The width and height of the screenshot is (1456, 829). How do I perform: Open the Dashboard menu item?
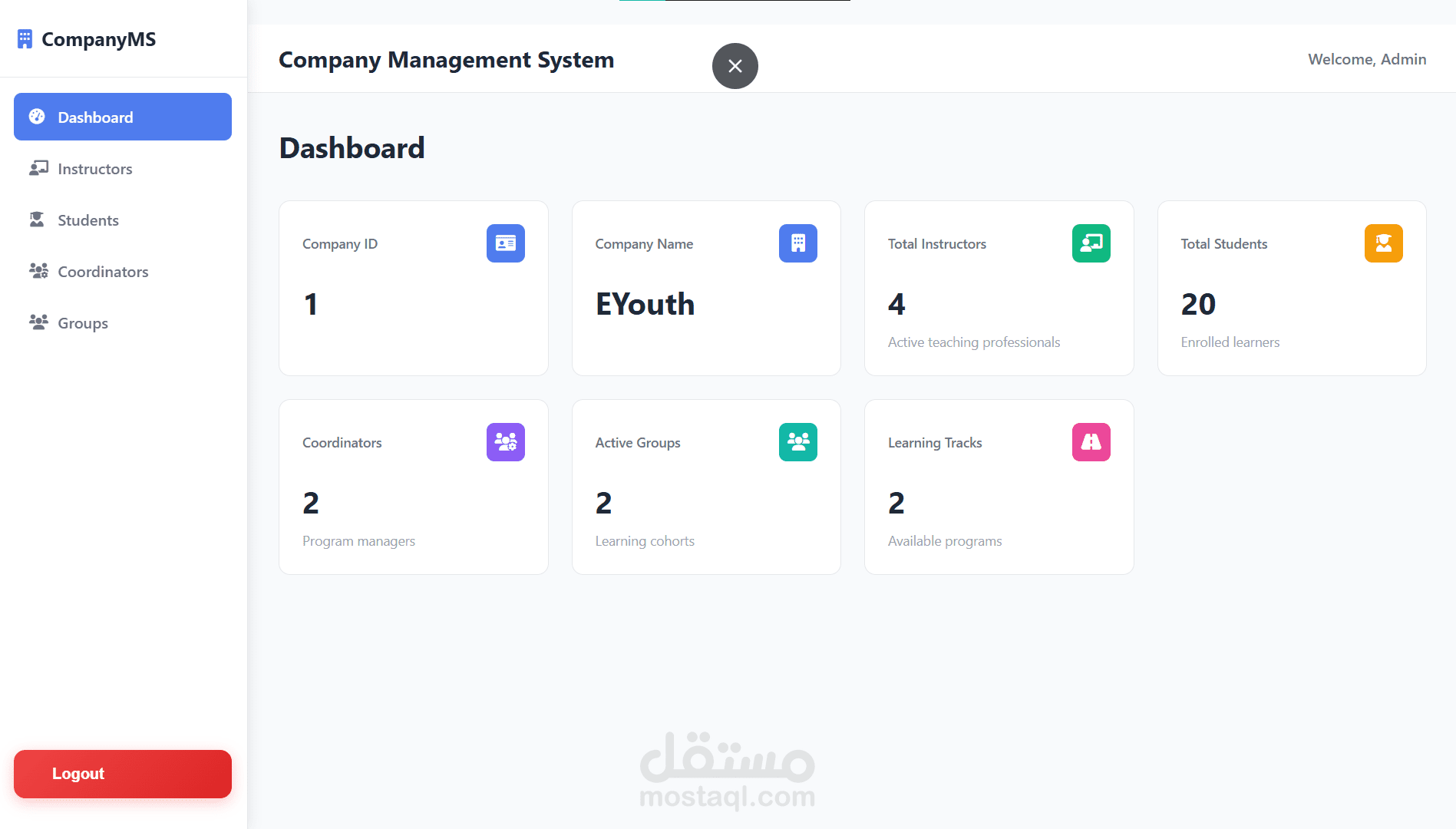pos(123,117)
